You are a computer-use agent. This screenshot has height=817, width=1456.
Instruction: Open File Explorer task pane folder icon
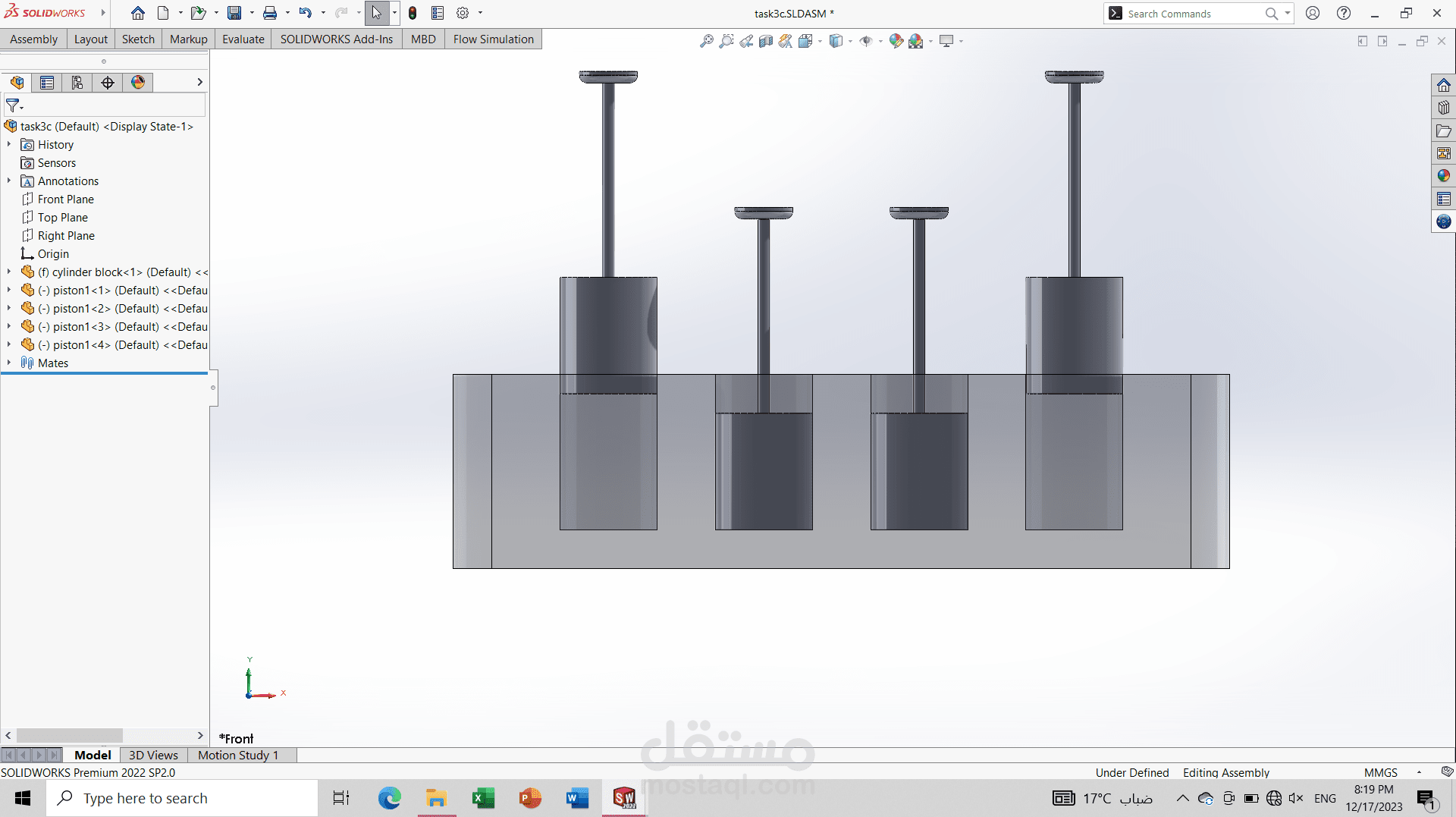coord(1444,130)
